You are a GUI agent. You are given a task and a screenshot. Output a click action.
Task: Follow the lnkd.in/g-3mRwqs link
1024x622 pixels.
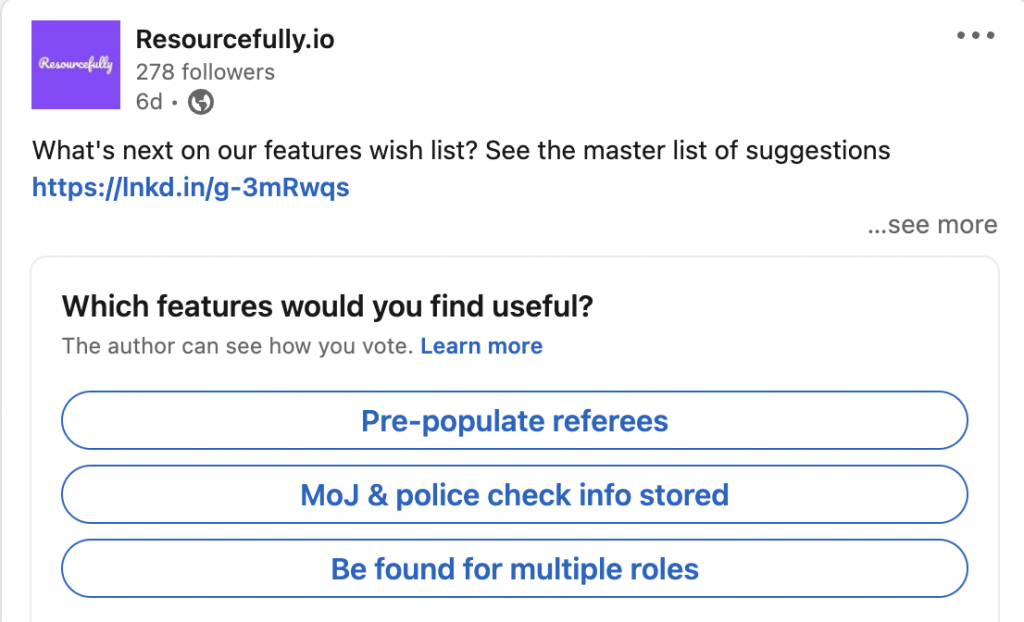[x=191, y=188]
